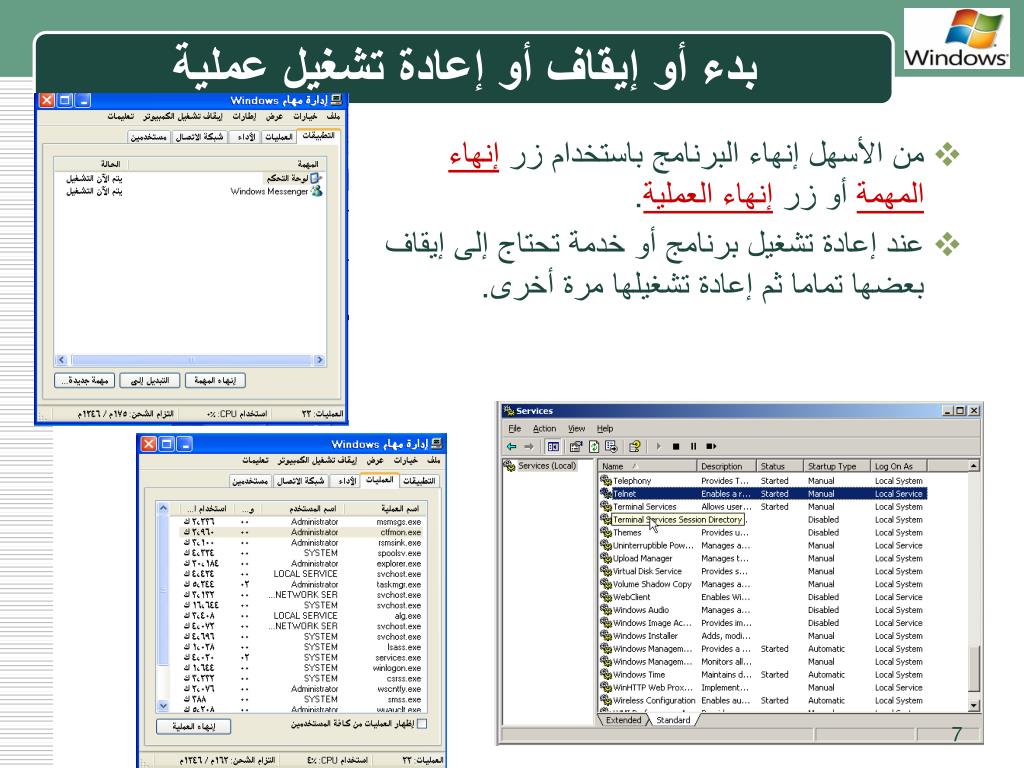Click إنهاء العملية end process button
Image resolution: width=1024 pixels, height=768 pixels.
(x=193, y=726)
